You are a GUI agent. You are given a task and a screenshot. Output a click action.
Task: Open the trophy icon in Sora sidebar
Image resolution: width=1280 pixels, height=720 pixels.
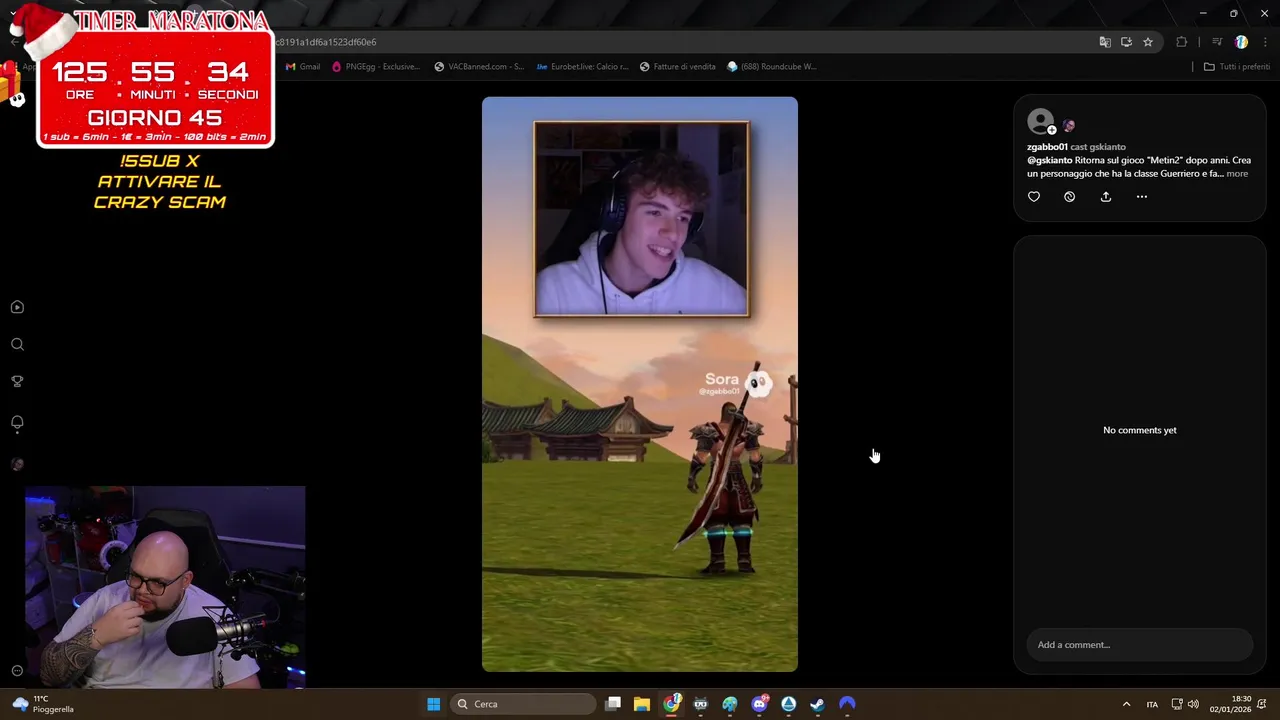(x=17, y=381)
